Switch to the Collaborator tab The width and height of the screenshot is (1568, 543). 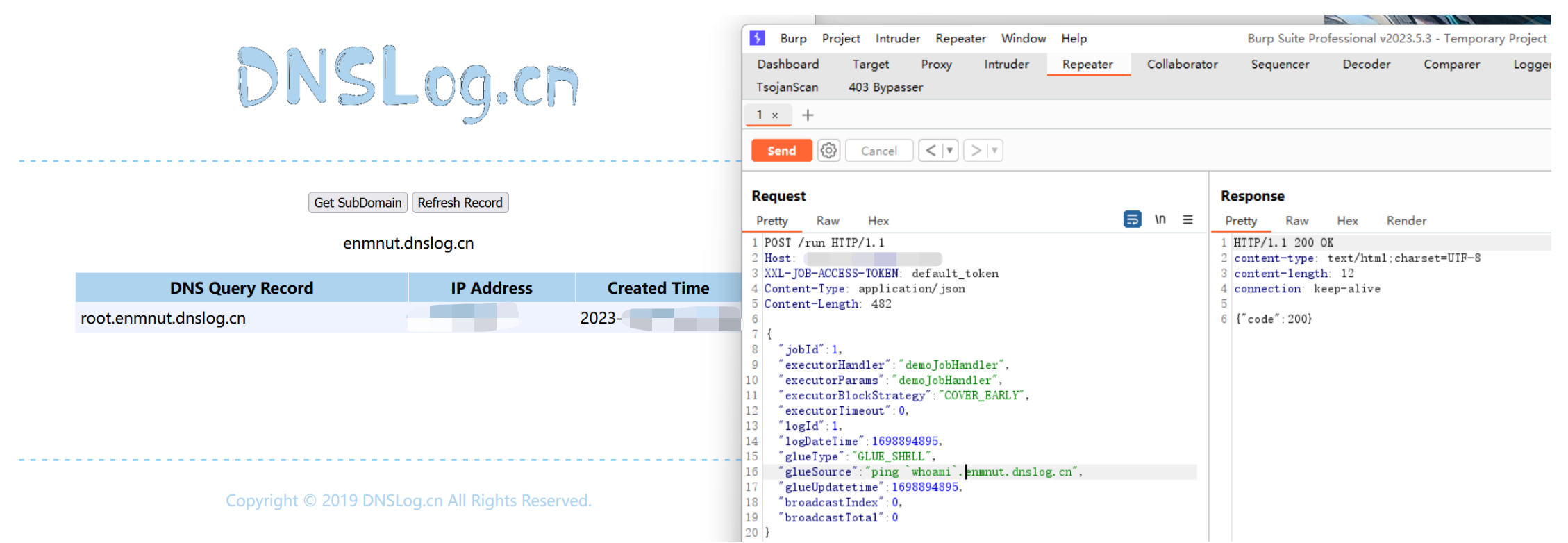1182,64
